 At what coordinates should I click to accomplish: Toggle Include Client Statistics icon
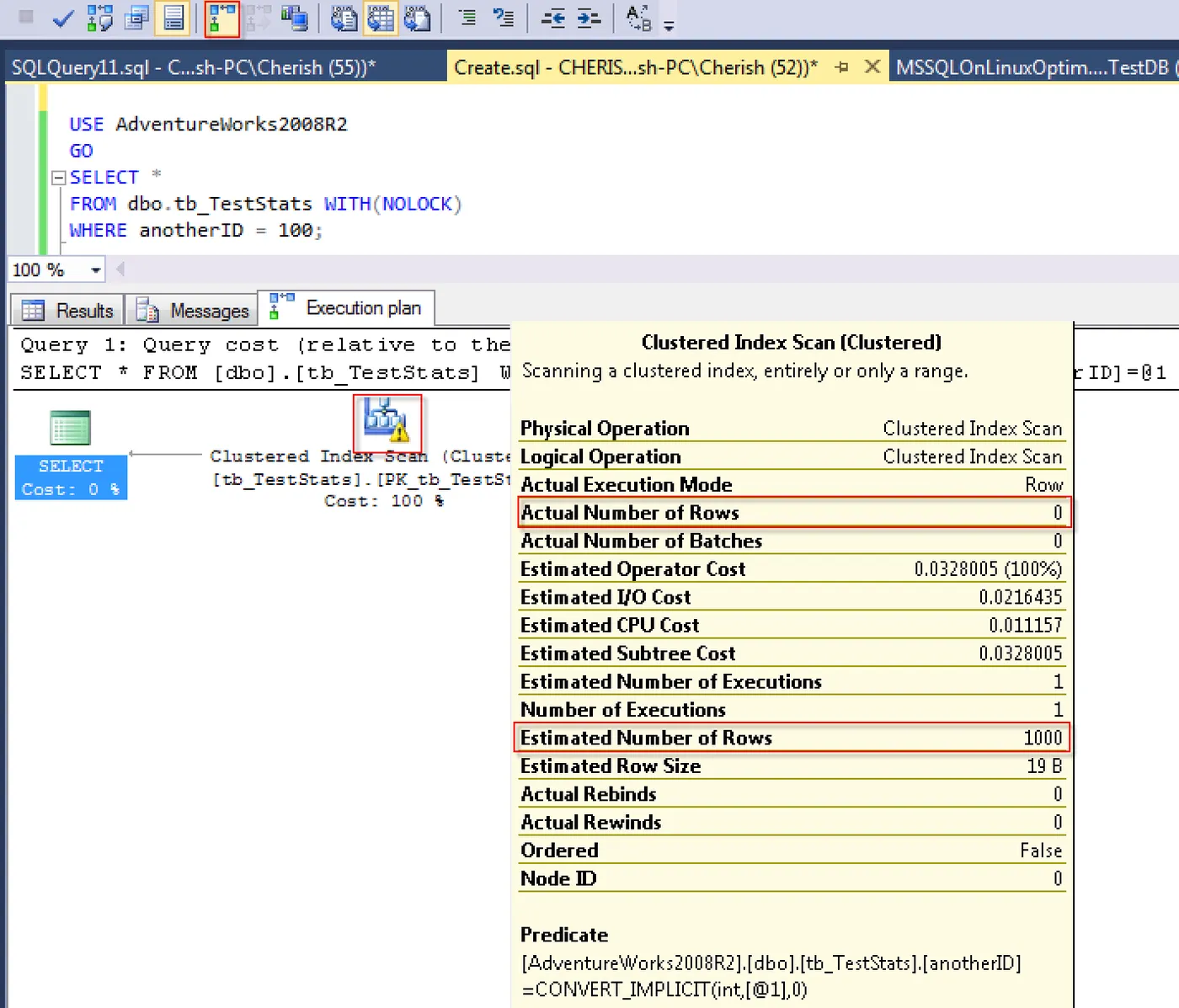[295, 19]
